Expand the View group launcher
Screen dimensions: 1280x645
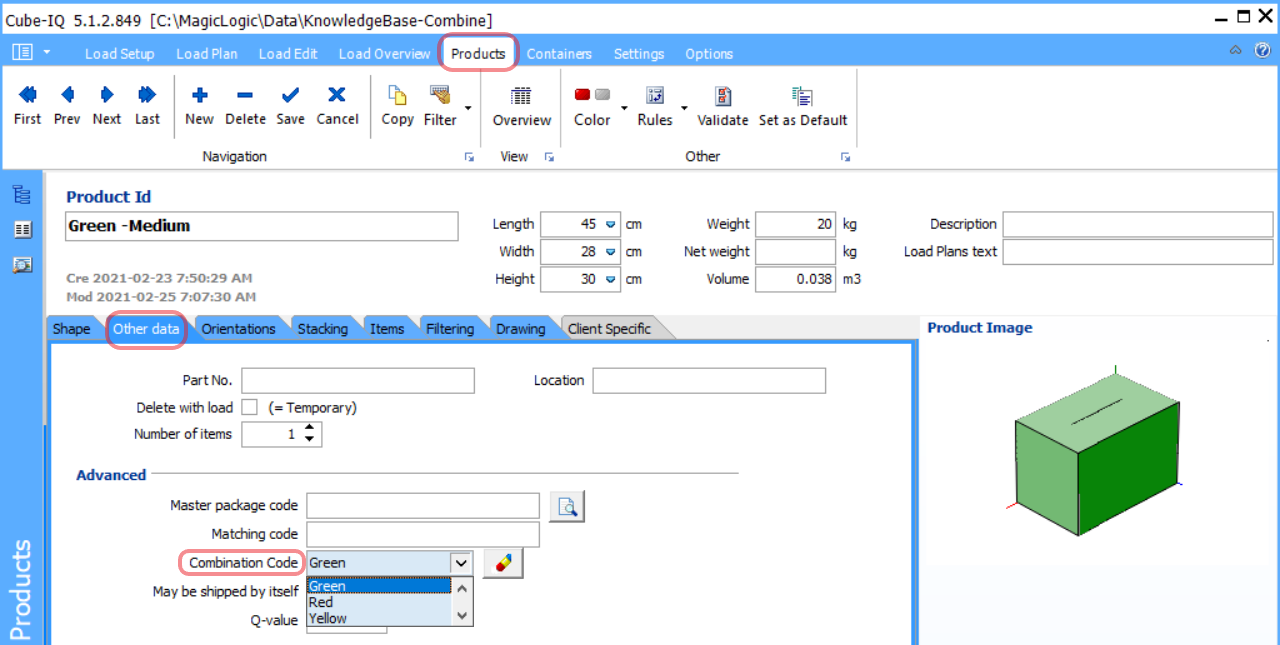tap(549, 157)
